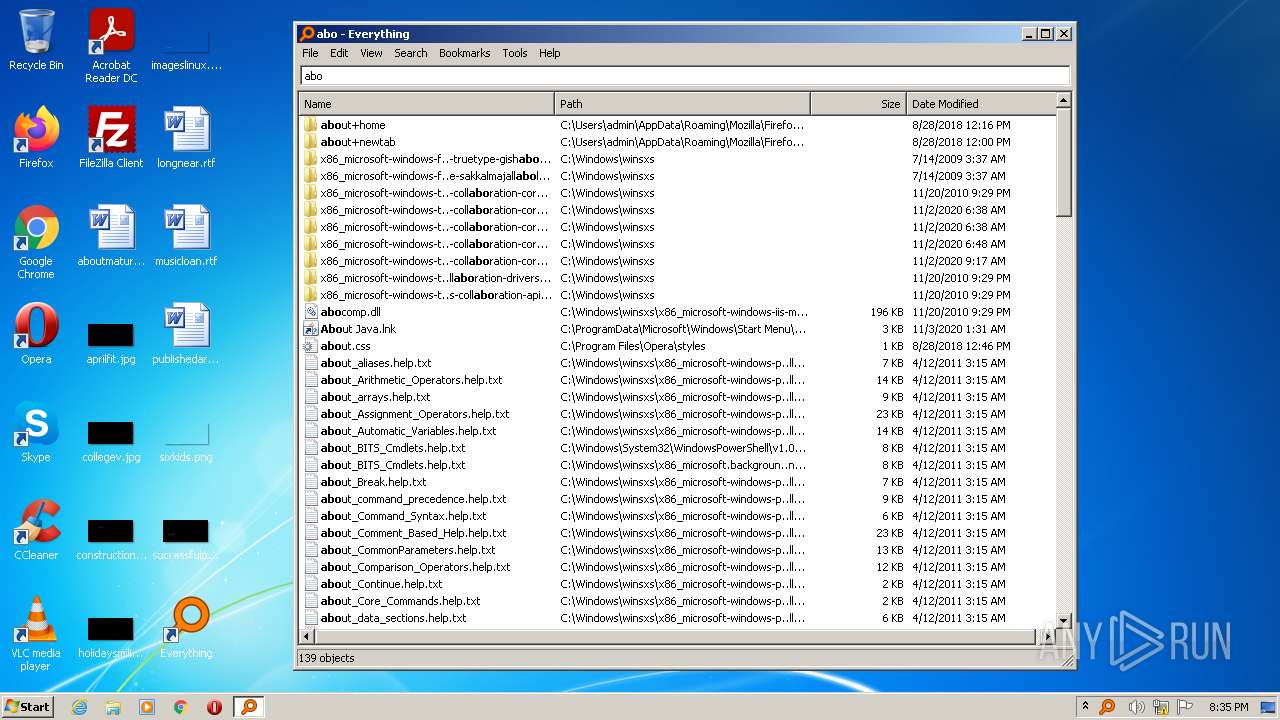1280x720 pixels.
Task: Select the musicloan.rtf desktop file
Action: coord(186,236)
